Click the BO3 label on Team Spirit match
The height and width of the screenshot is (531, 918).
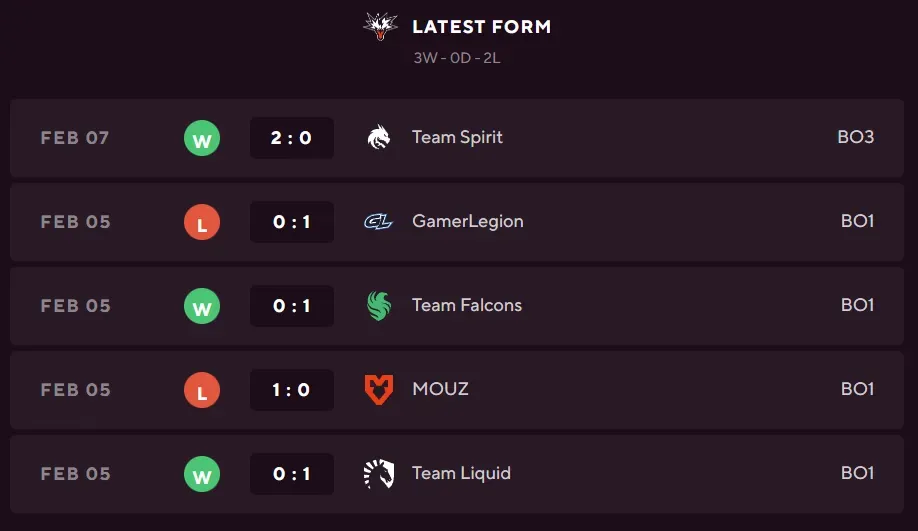tap(855, 137)
